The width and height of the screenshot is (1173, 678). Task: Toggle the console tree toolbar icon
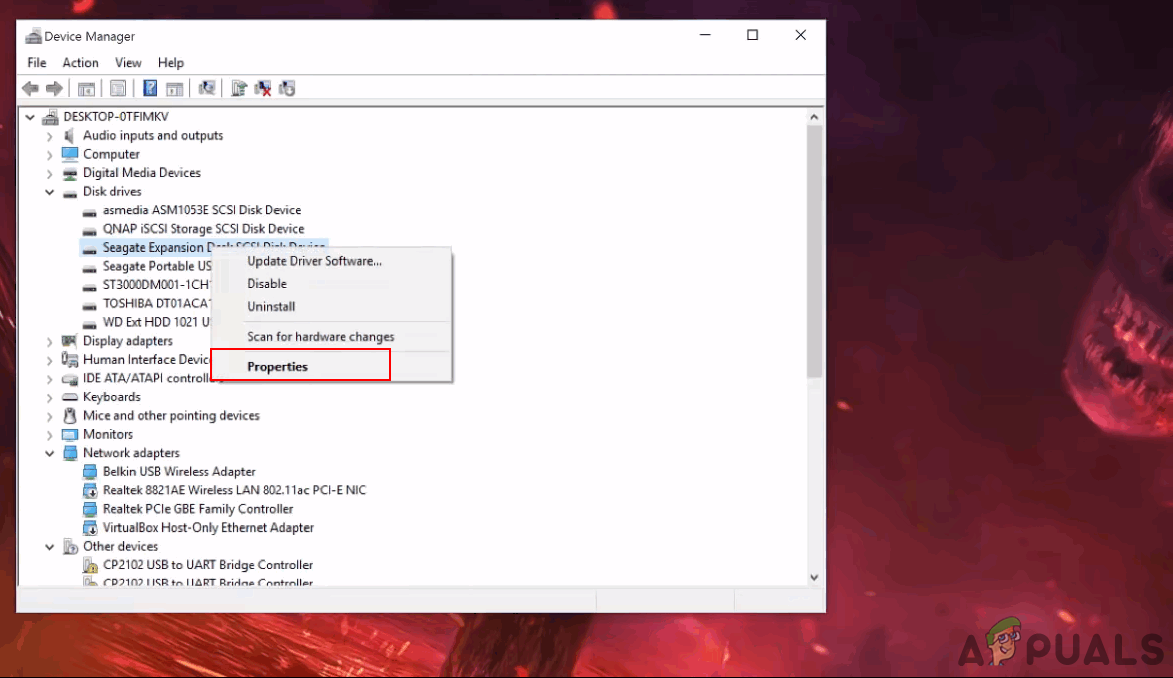[87, 89]
